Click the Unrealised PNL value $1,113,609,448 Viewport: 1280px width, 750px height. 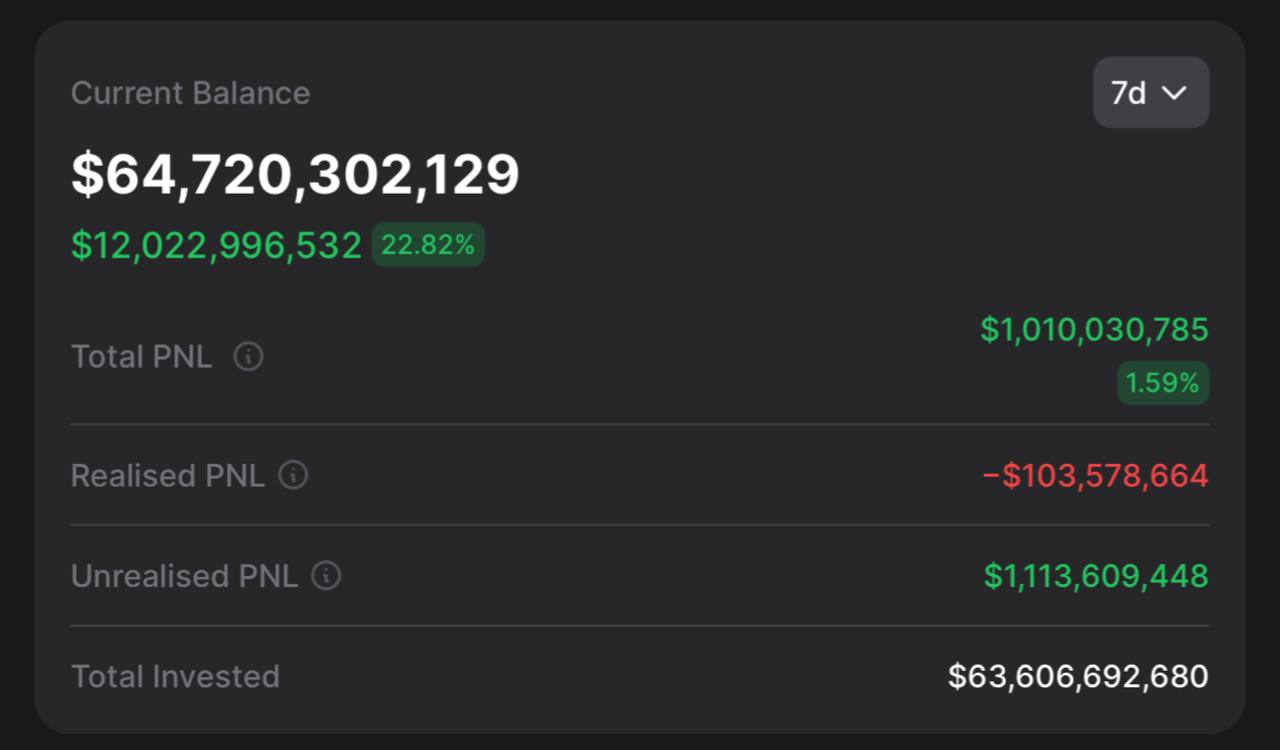tap(1096, 576)
